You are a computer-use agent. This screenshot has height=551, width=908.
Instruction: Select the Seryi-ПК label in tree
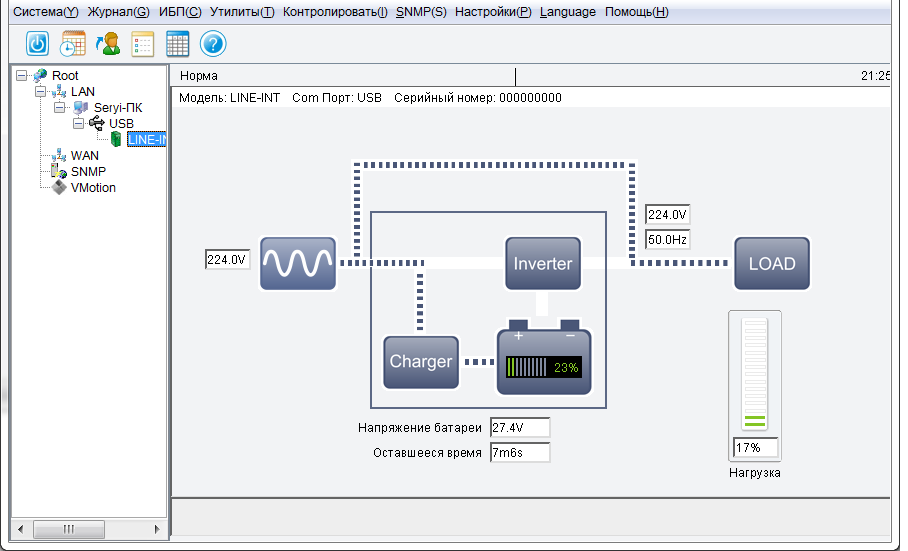(x=118, y=108)
